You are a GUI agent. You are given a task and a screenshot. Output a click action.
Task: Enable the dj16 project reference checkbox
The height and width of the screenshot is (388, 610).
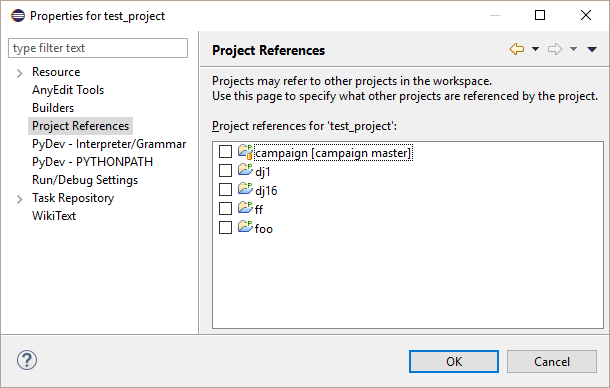pos(225,190)
